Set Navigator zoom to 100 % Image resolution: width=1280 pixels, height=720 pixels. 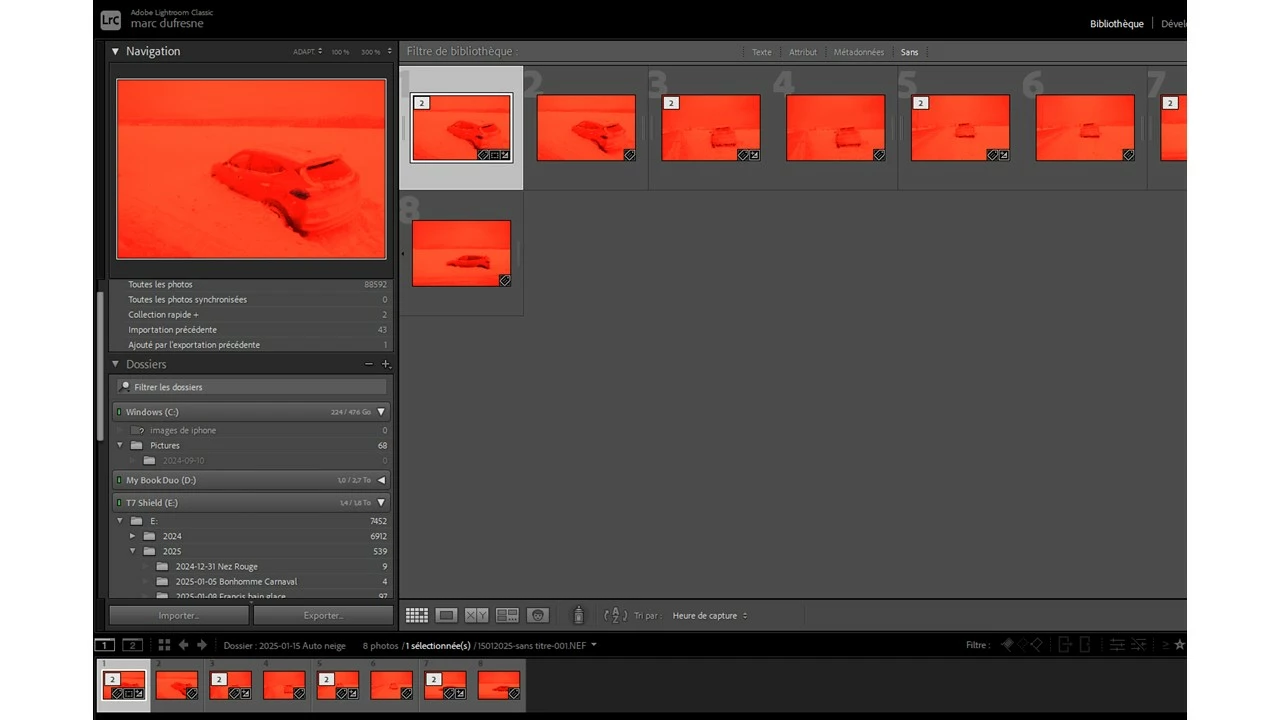(341, 51)
